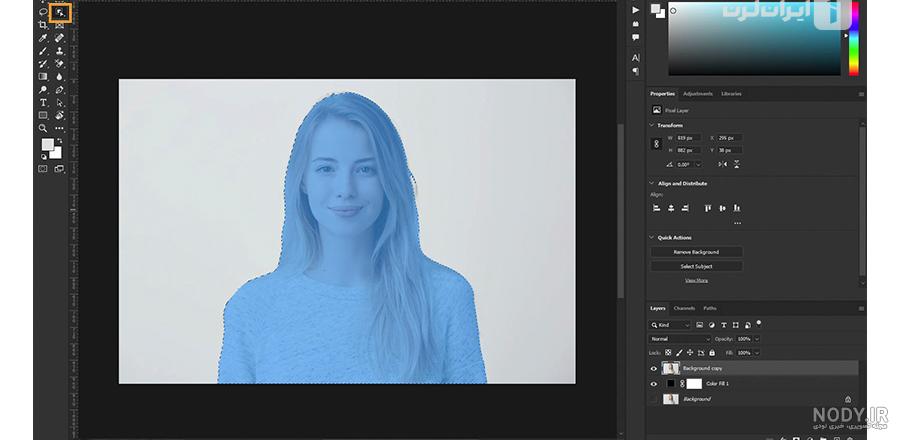Screen dimensions: 900x440
Task: Click the Remove Background button
Action: 696,252
